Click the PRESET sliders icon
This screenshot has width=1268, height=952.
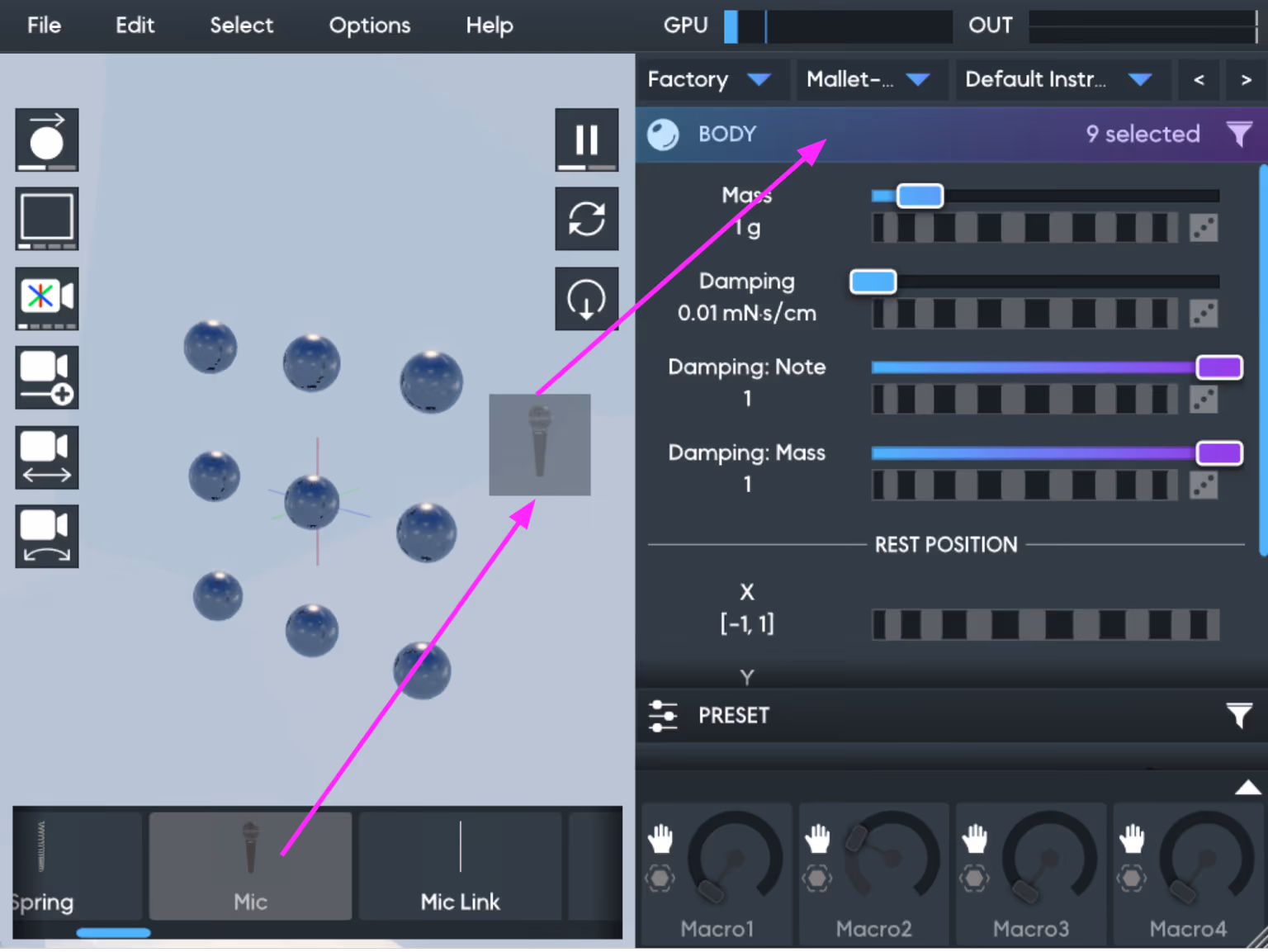663,715
